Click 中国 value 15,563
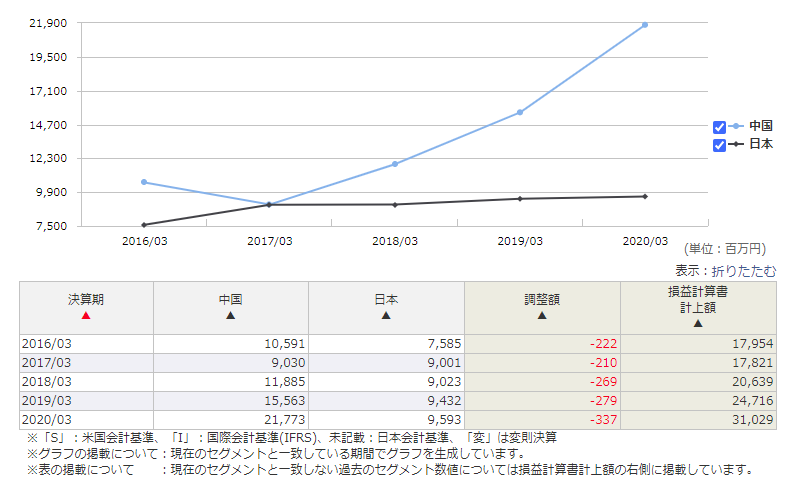800x499 pixels. [285, 401]
